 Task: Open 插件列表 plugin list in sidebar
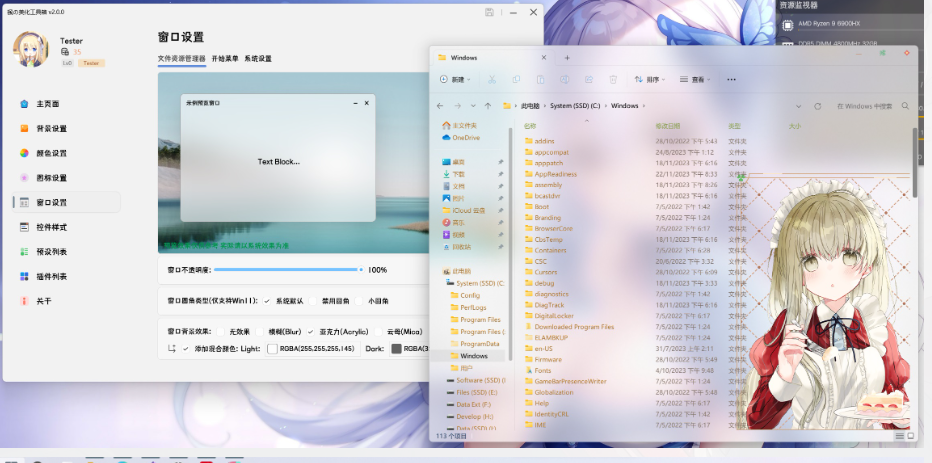[51, 276]
